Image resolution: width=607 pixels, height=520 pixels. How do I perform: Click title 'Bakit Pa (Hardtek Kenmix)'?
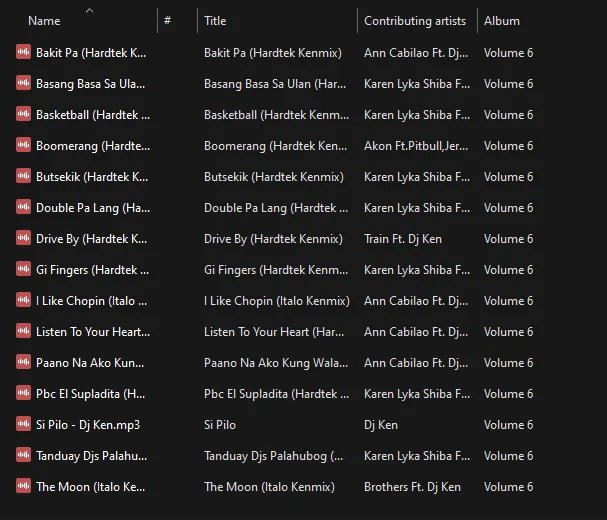pos(273,53)
